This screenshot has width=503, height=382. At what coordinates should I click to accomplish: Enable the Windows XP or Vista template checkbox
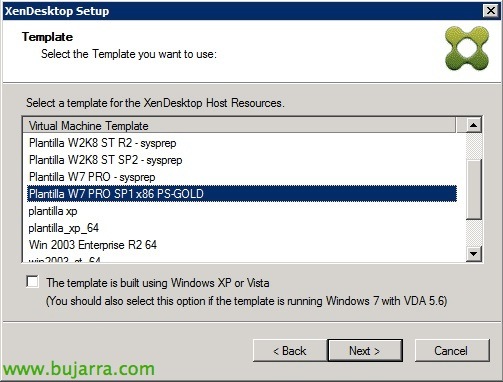coord(32,282)
